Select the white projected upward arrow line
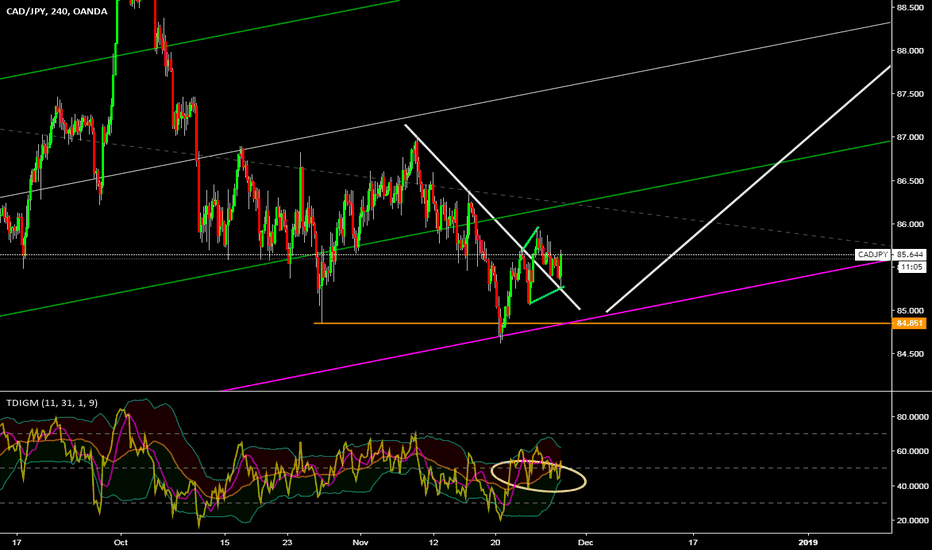 pos(749,188)
